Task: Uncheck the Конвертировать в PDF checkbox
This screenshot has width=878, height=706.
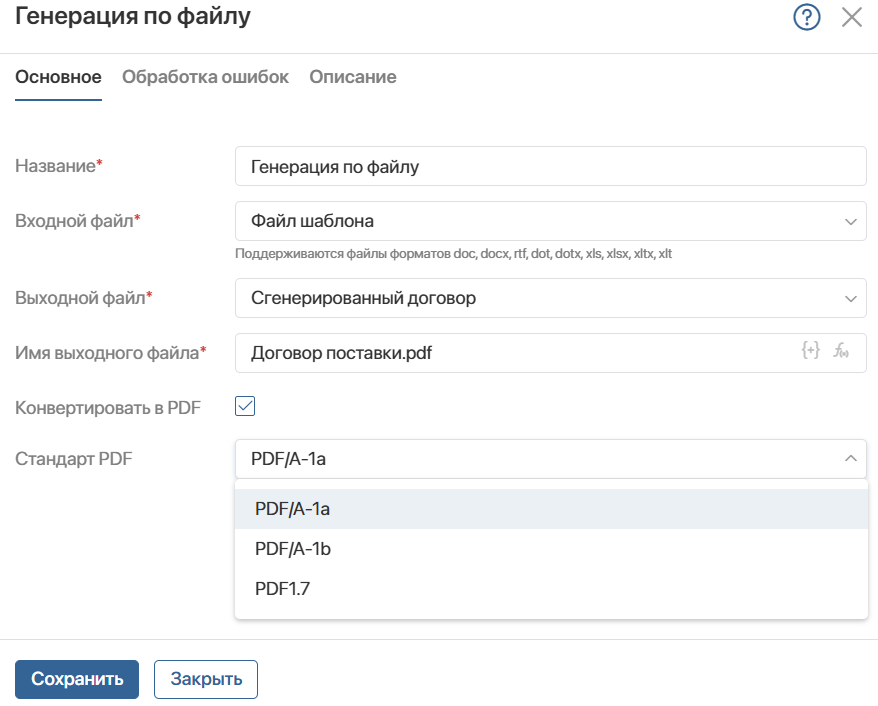Action: pyautogui.click(x=245, y=406)
